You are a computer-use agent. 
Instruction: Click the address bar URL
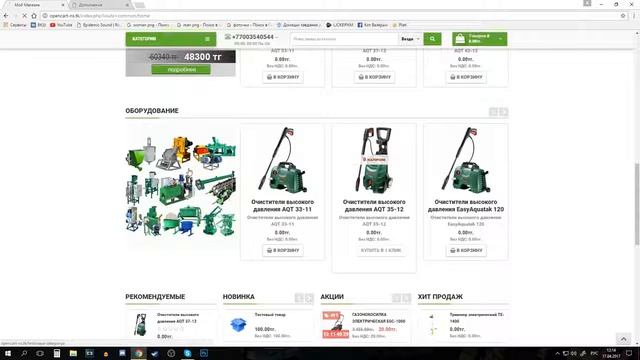tap(100, 16)
